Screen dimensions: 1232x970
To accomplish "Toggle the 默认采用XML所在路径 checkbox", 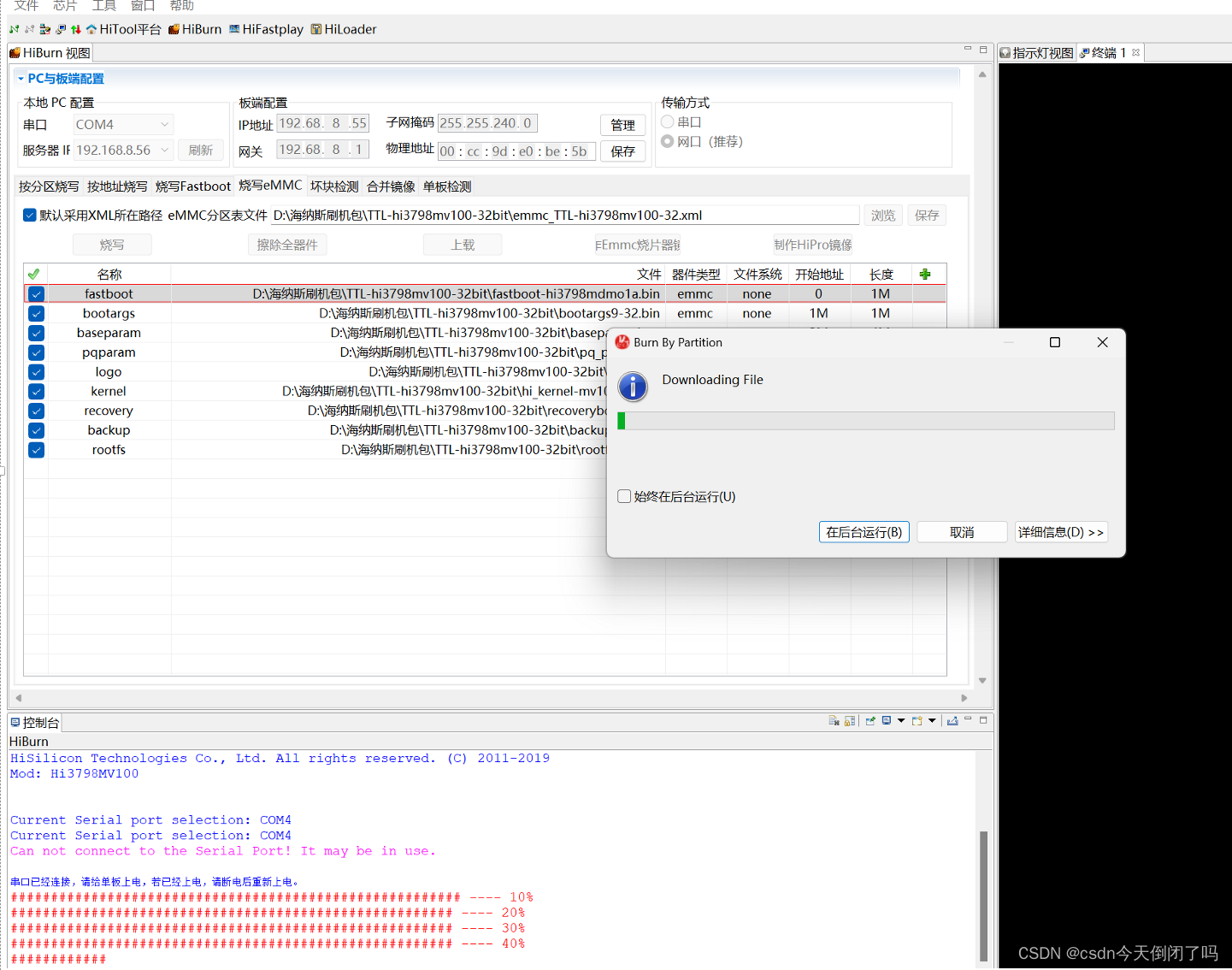I will pyautogui.click(x=30, y=216).
